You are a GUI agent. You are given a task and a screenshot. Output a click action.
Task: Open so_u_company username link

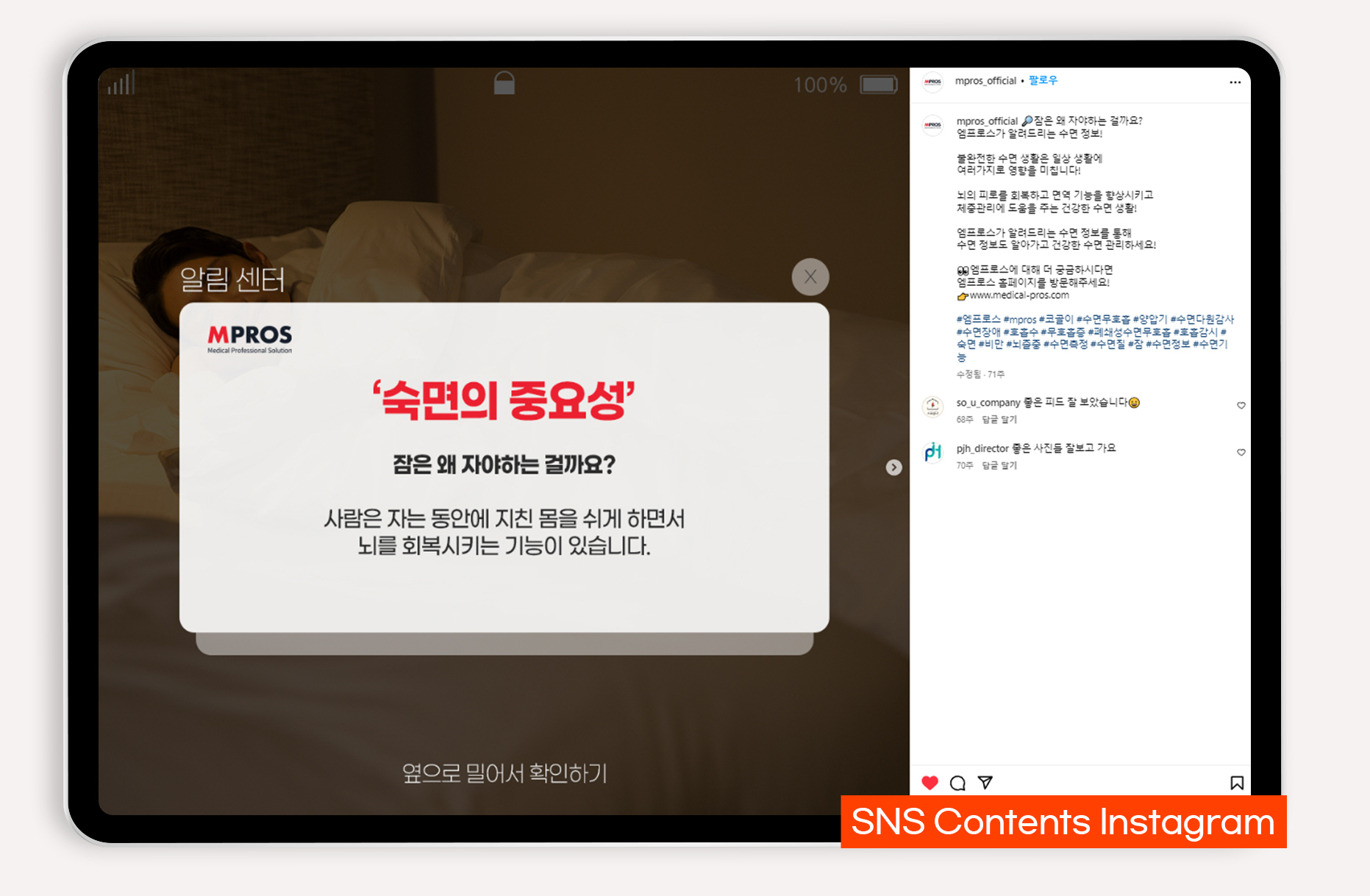988,403
